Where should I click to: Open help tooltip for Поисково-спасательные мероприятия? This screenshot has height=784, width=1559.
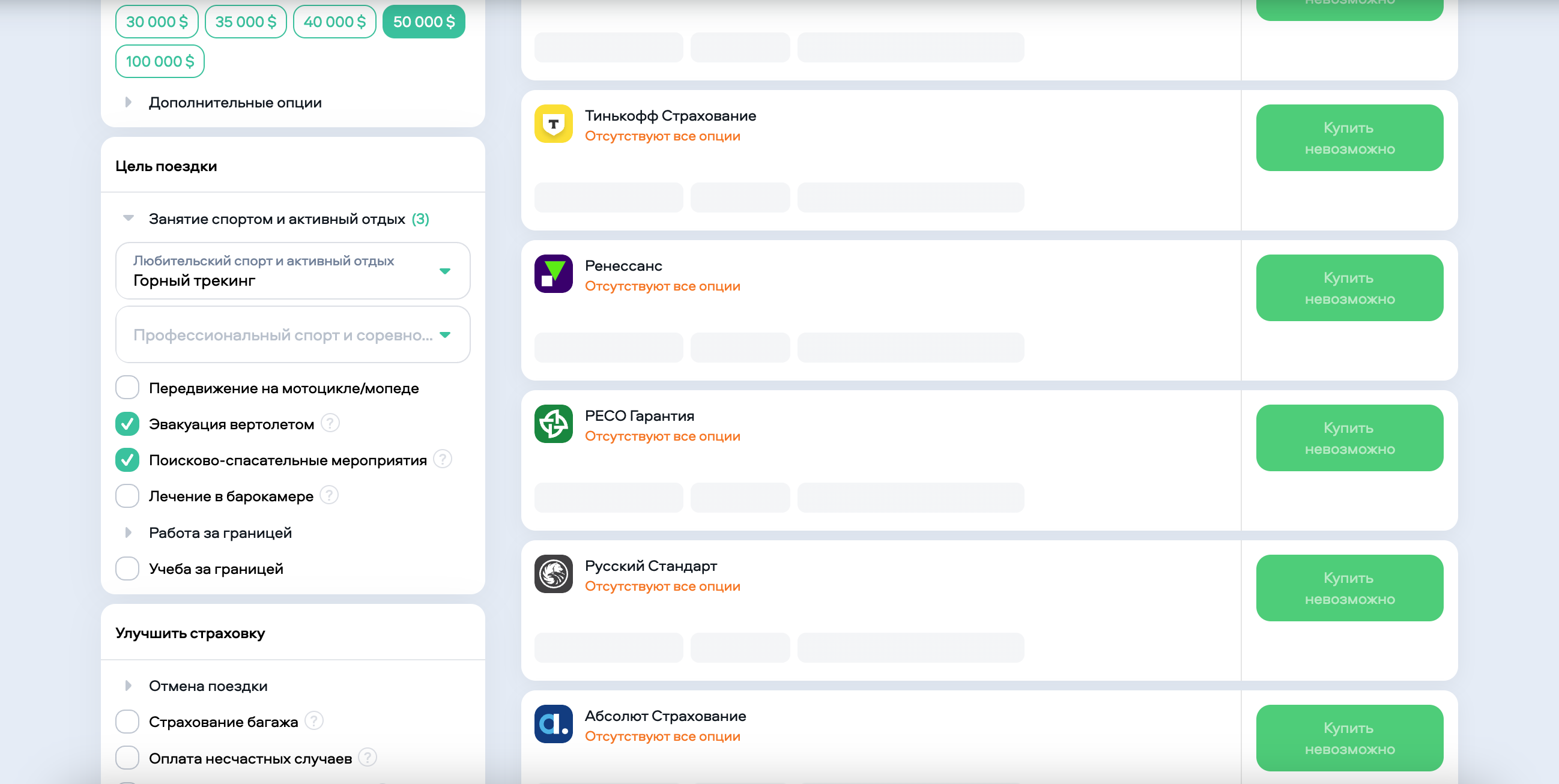tap(443, 460)
